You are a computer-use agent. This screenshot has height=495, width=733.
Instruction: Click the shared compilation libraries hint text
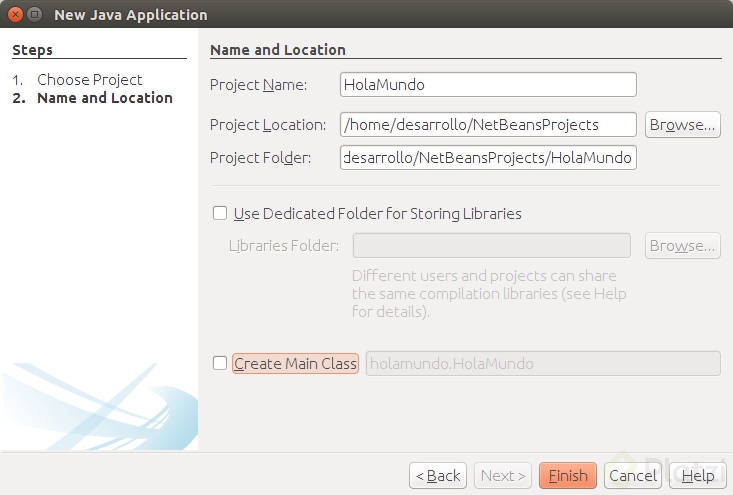(x=489, y=294)
